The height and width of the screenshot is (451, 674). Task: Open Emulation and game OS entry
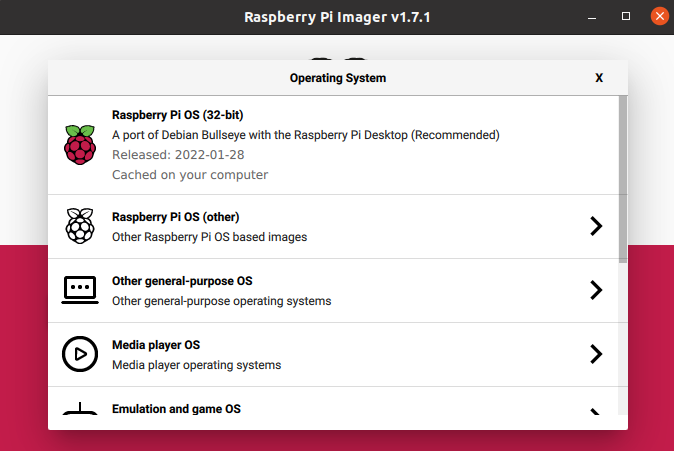(x=176, y=409)
